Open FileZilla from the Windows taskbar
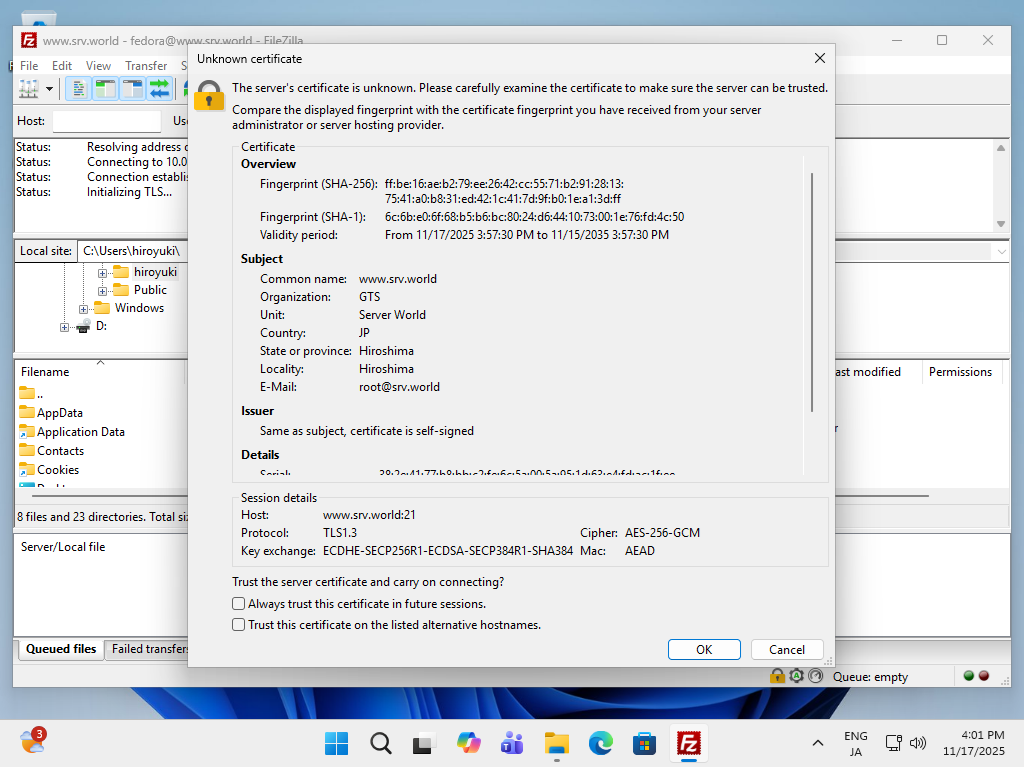Screen dimensions: 1024x767 coord(688,743)
